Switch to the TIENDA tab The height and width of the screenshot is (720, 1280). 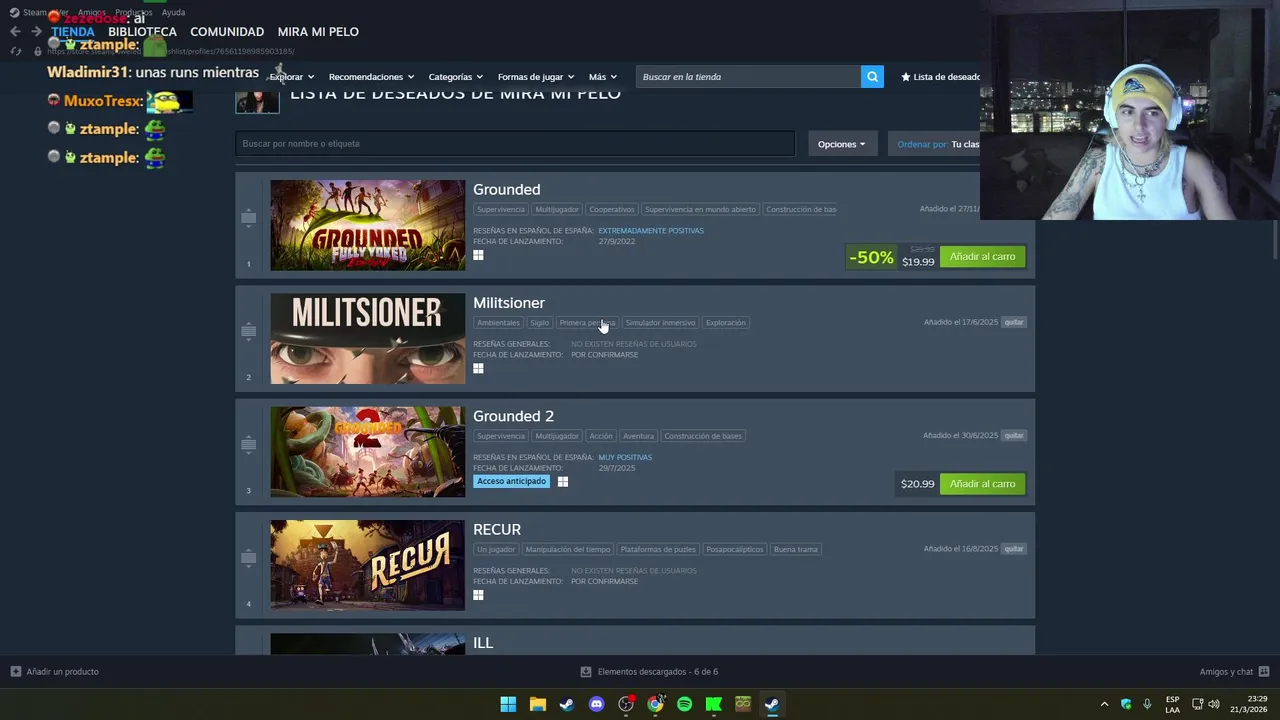[x=73, y=32]
